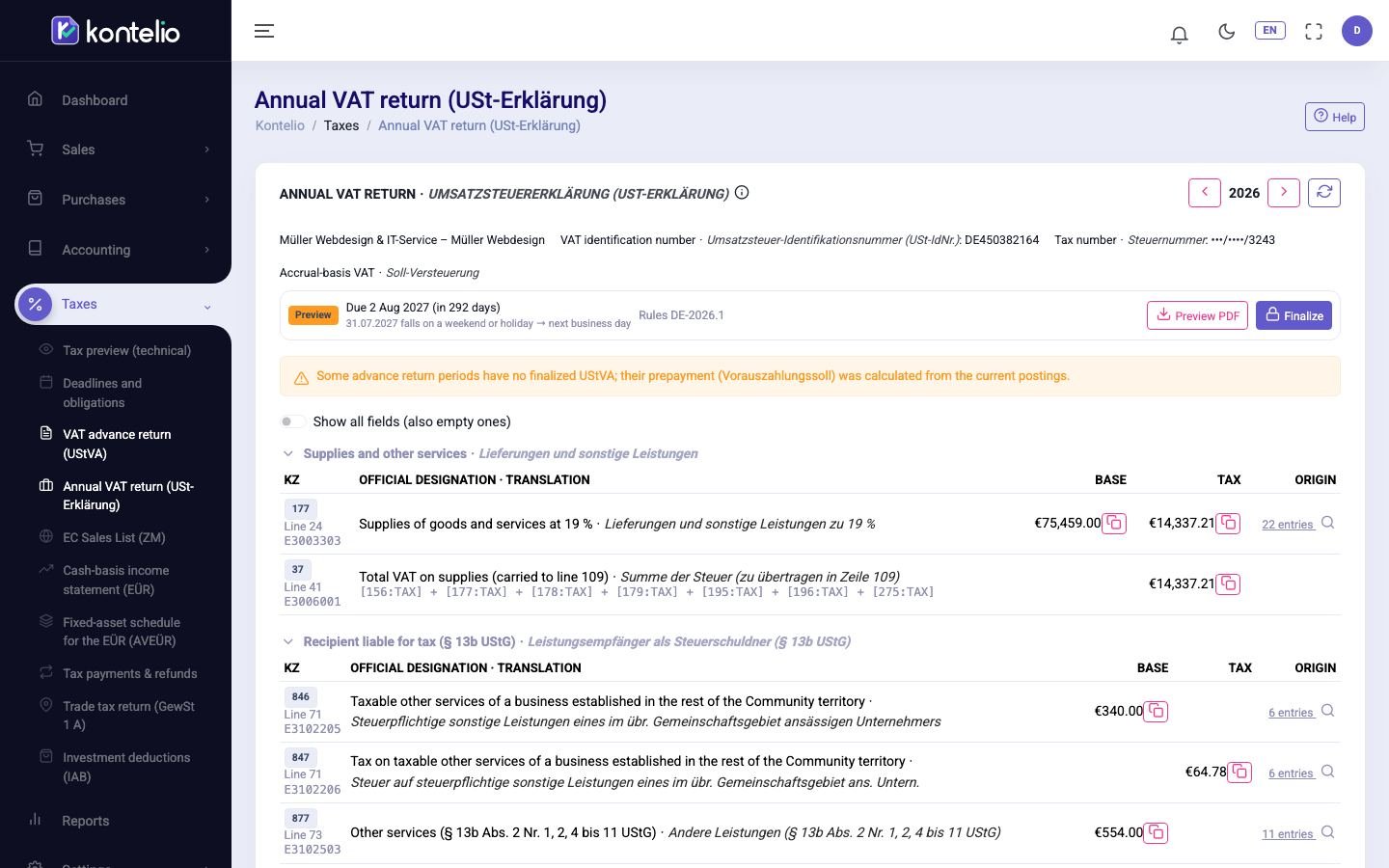The height and width of the screenshot is (868, 1389).
Task: Go to next year 2027
Action: tap(1284, 193)
